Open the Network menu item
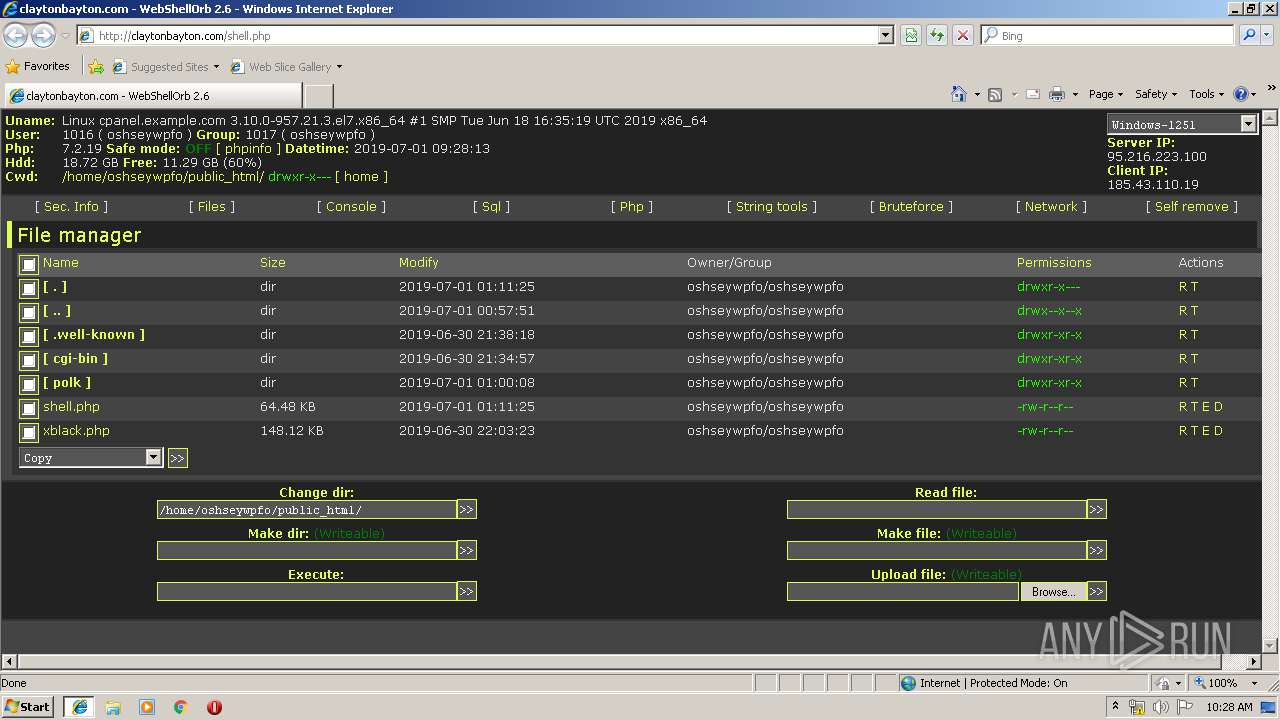 click(1051, 206)
